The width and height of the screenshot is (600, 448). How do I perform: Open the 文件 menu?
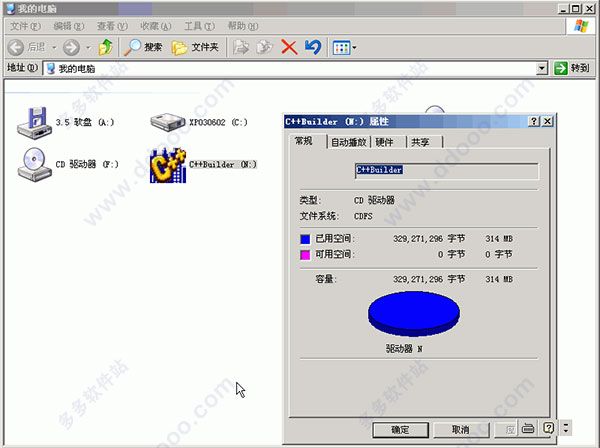tap(25, 26)
